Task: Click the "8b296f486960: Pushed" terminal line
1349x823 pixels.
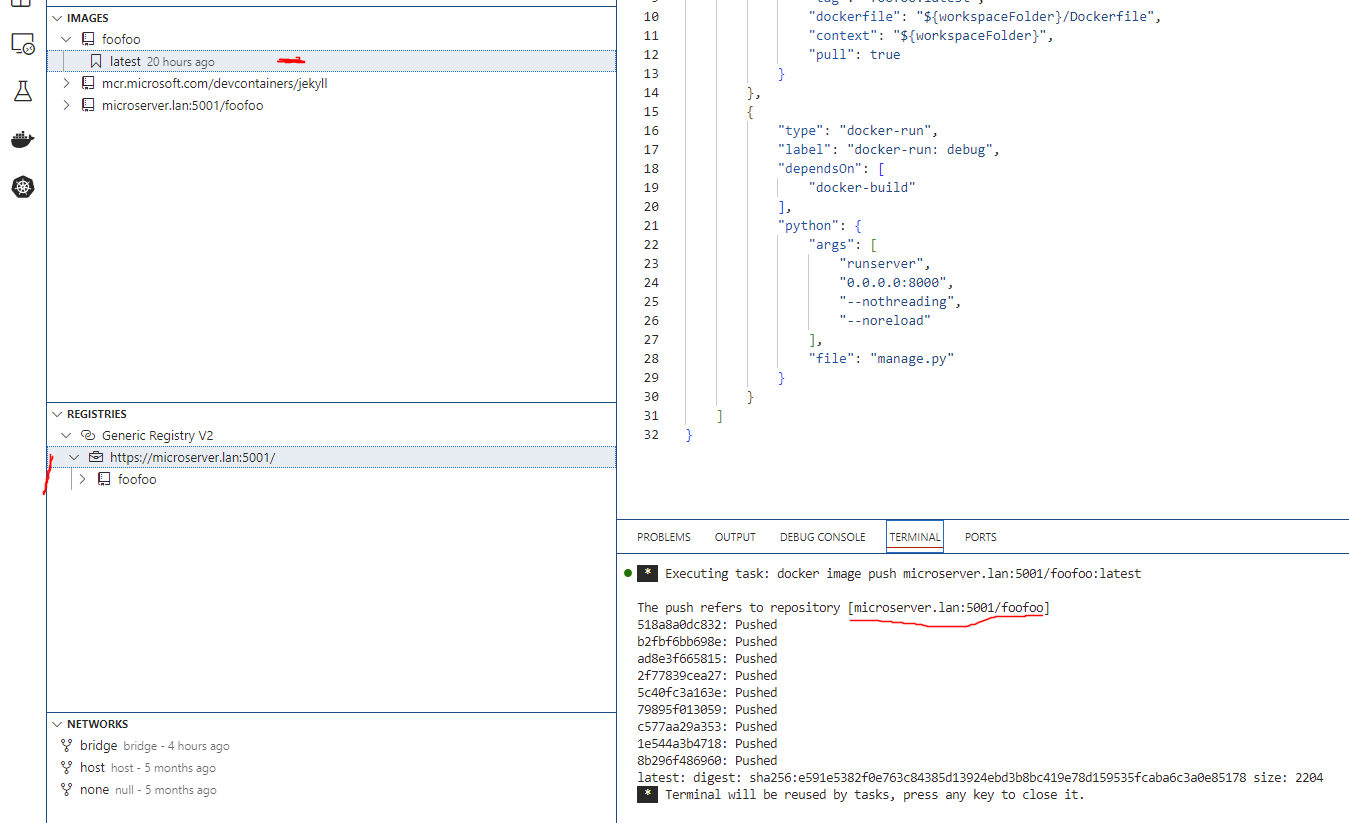Action: tap(707, 761)
